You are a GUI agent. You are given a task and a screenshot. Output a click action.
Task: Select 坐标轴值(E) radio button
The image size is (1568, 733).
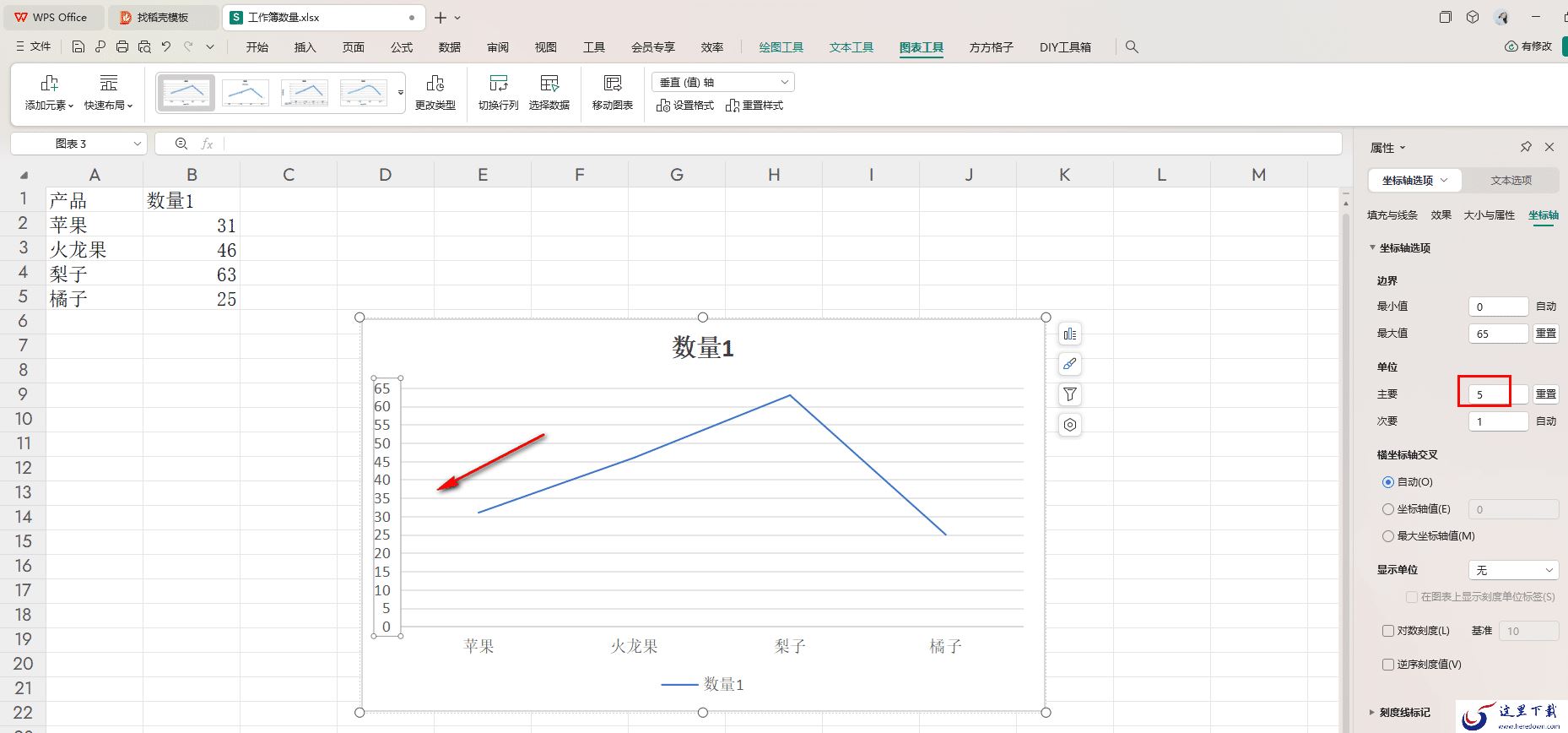[x=1387, y=509]
